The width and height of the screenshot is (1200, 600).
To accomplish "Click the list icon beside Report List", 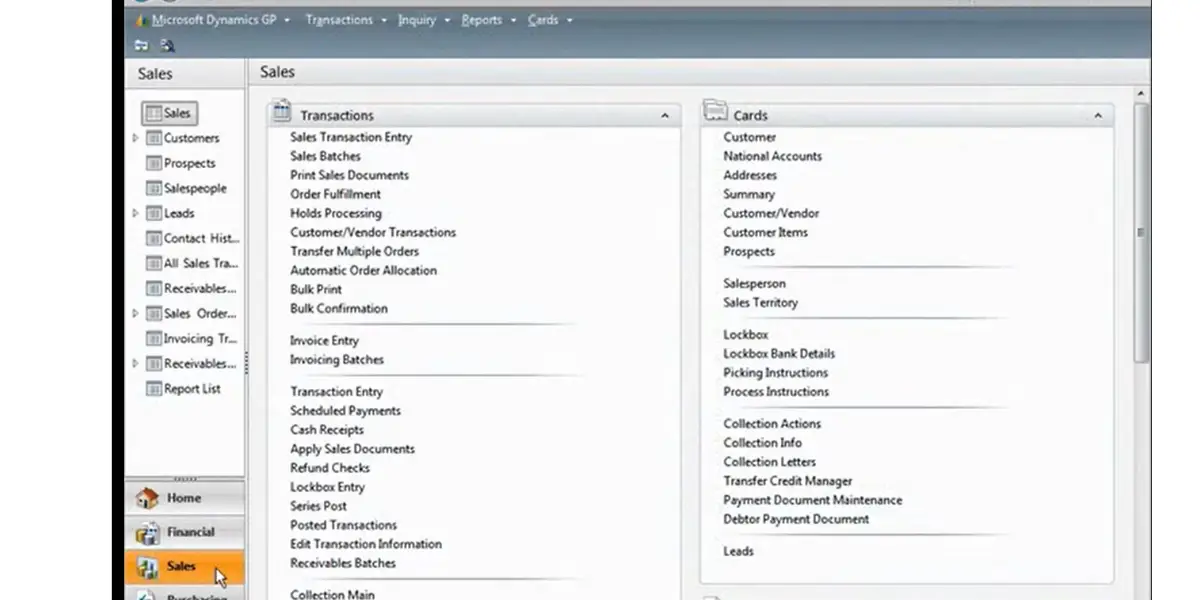I will 154,389.
